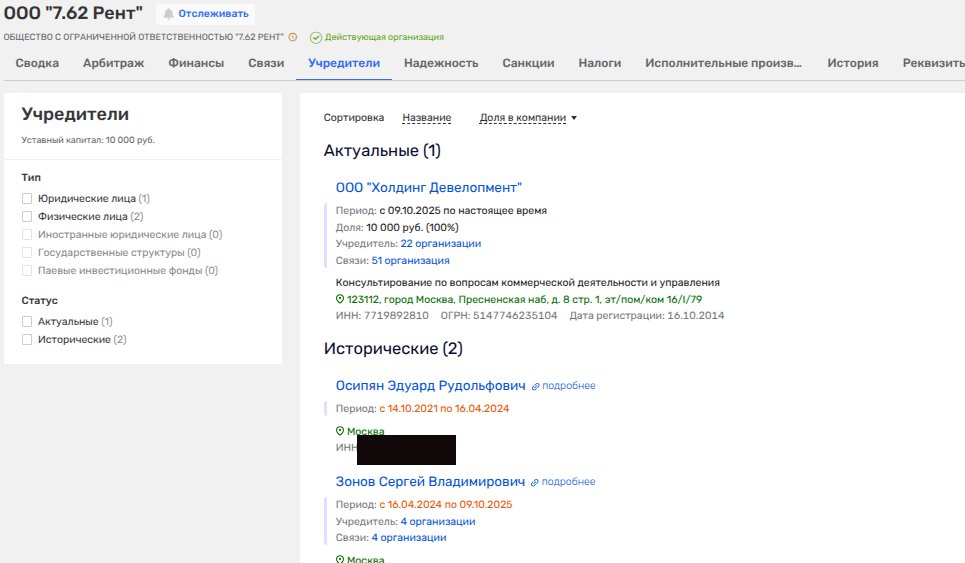This screenshot has width=965, height=563.
Task: Enable the Физические лица filter checkbox
Action: pyautogui.click(x=28, y=216)
